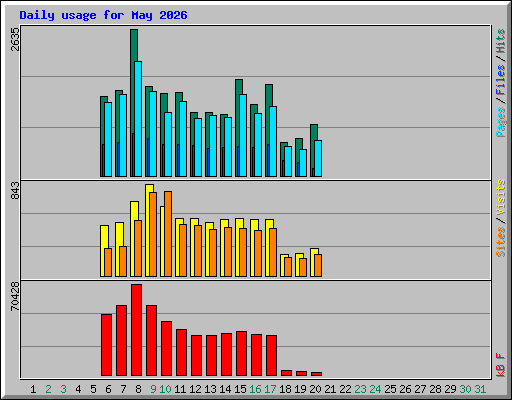Click the orange sites bar for day 18
The height and width of the screenshot is (400, 512).
click(x=288, y=267)
